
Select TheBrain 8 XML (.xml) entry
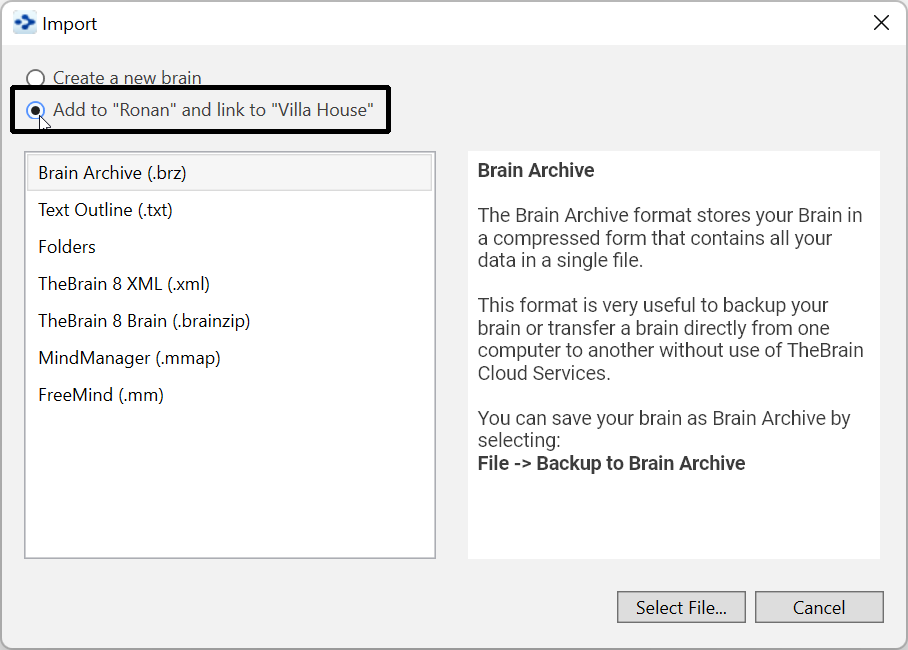[x=124, y=284]
